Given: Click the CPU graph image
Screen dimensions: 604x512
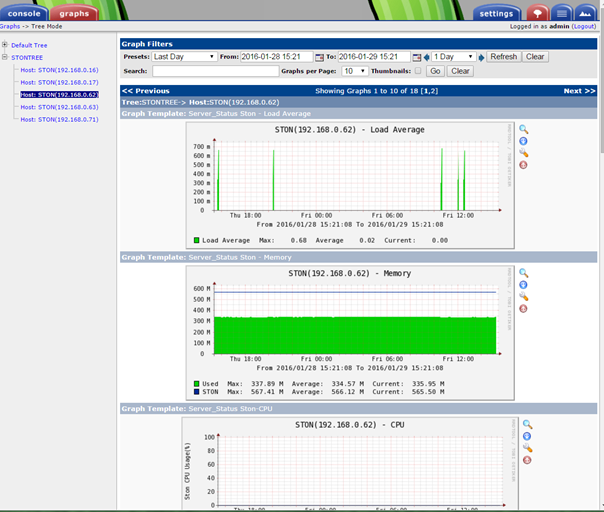Looking at the screenshot, I should coord(349,464).
